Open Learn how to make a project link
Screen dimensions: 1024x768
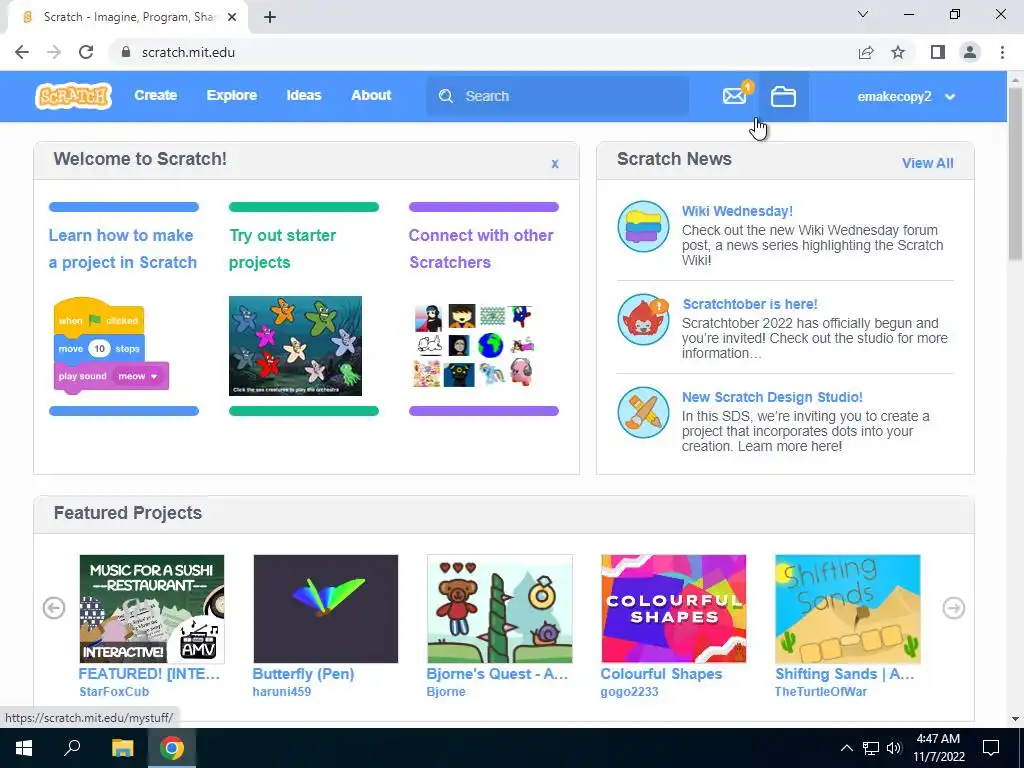tap(123, 248)
